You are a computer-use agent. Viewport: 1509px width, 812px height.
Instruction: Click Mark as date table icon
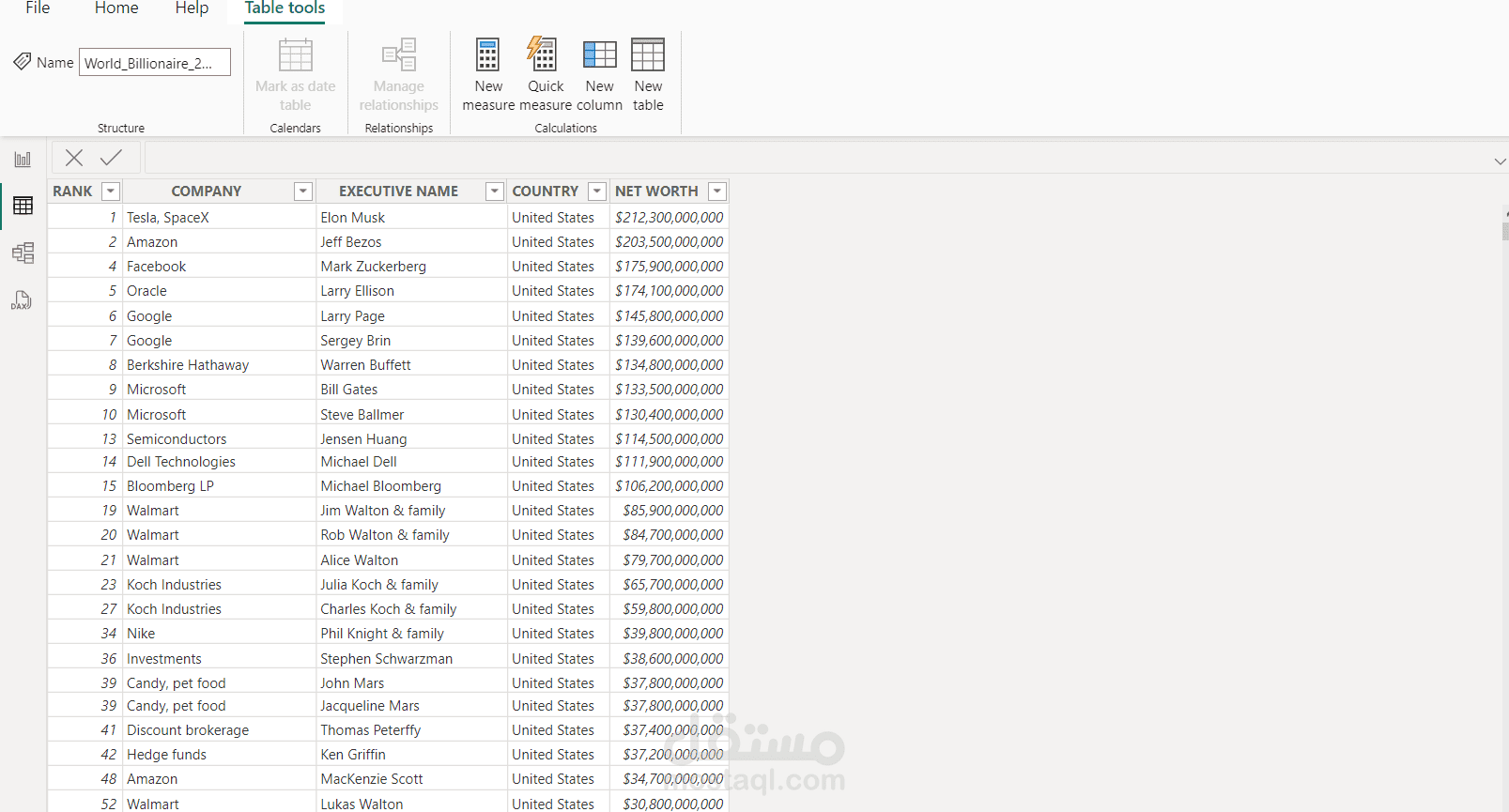tap(295, 54)
